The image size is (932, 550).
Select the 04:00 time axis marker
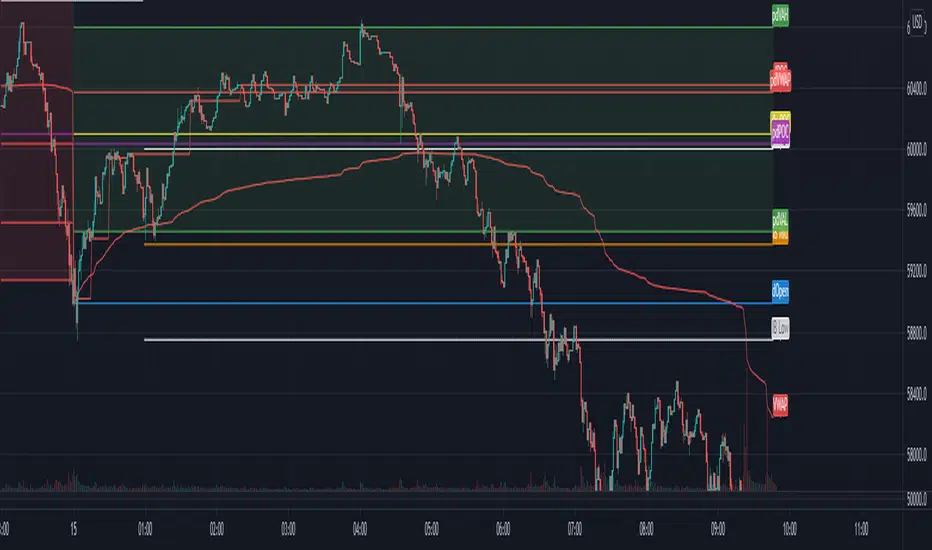pos(360,529)
